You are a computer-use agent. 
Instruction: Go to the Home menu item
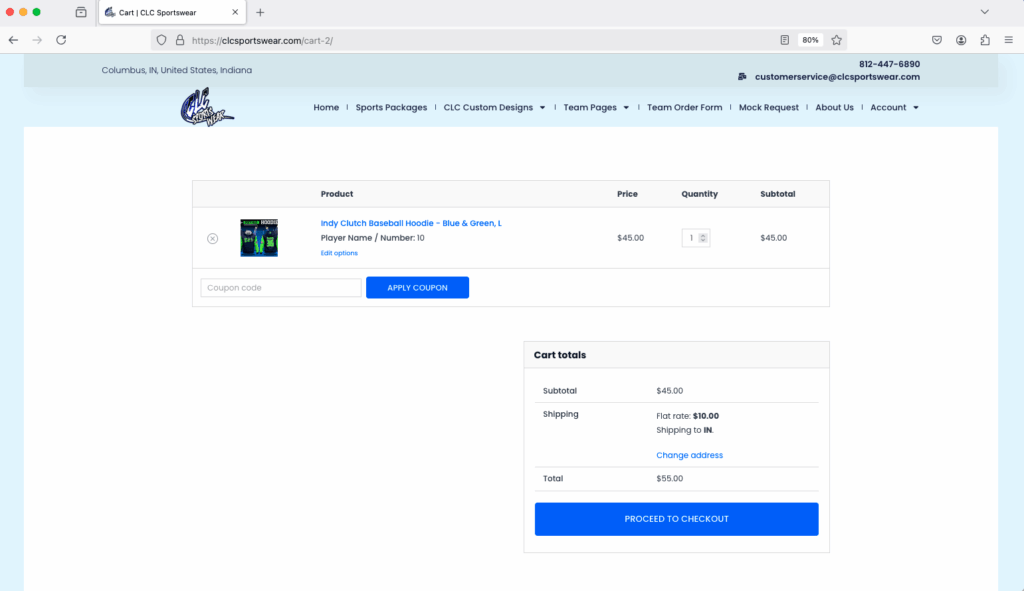tap(326, 107)
